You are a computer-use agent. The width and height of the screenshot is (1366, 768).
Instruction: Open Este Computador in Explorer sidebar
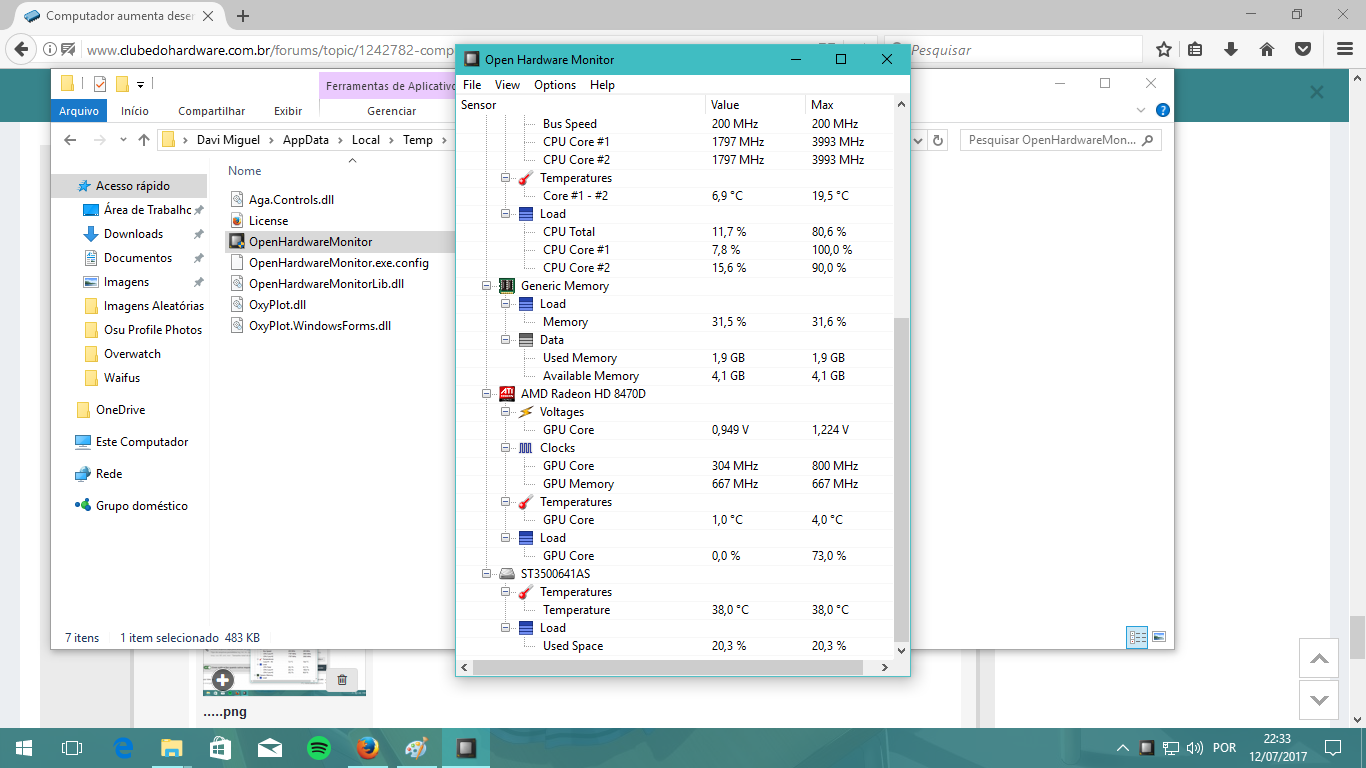pos(142,442)
